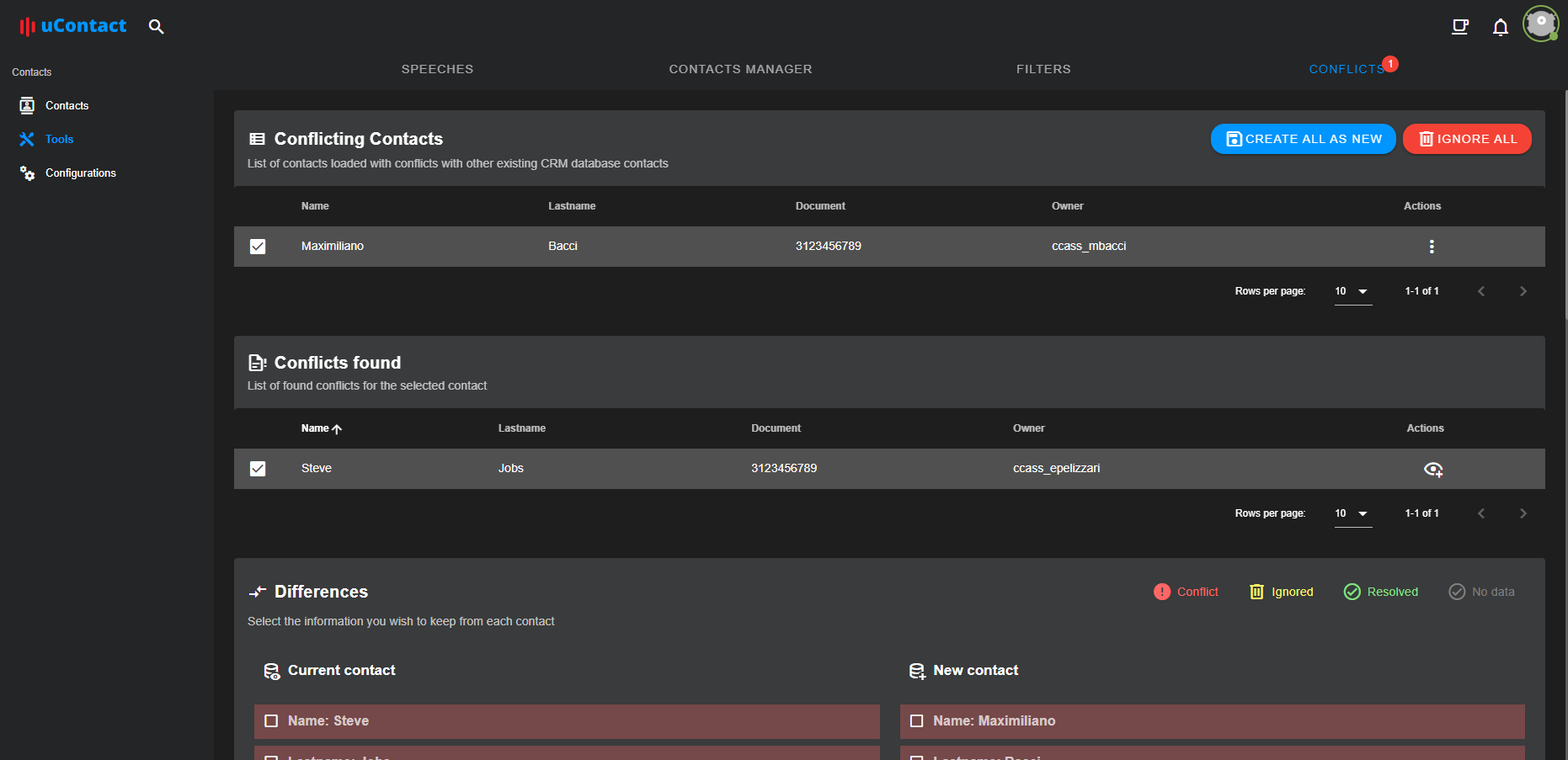Click the Ignored legend label
This screenshot has height=760, width=1568.
pyautogui.click(x=1293, y=592)
